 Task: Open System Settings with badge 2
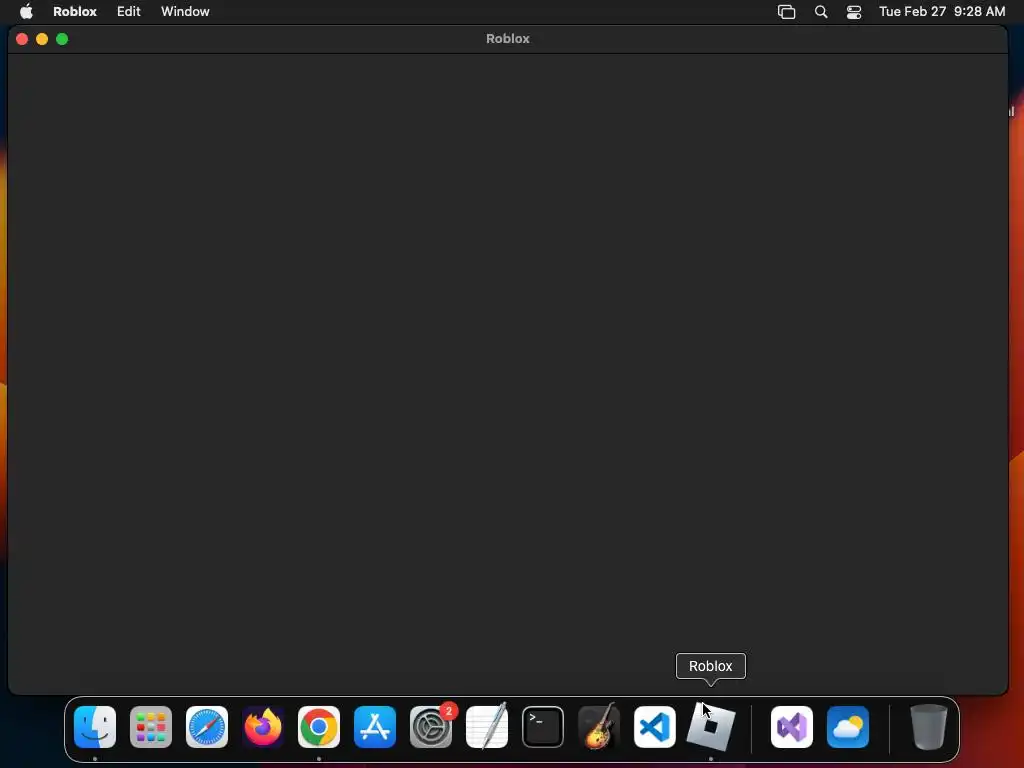[431, 727]
